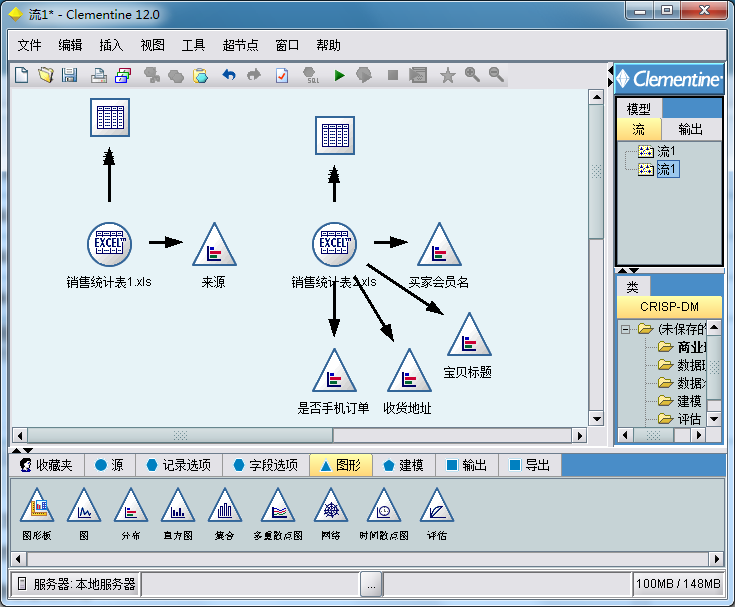Pick the 直方图 node from the palette

178,506
